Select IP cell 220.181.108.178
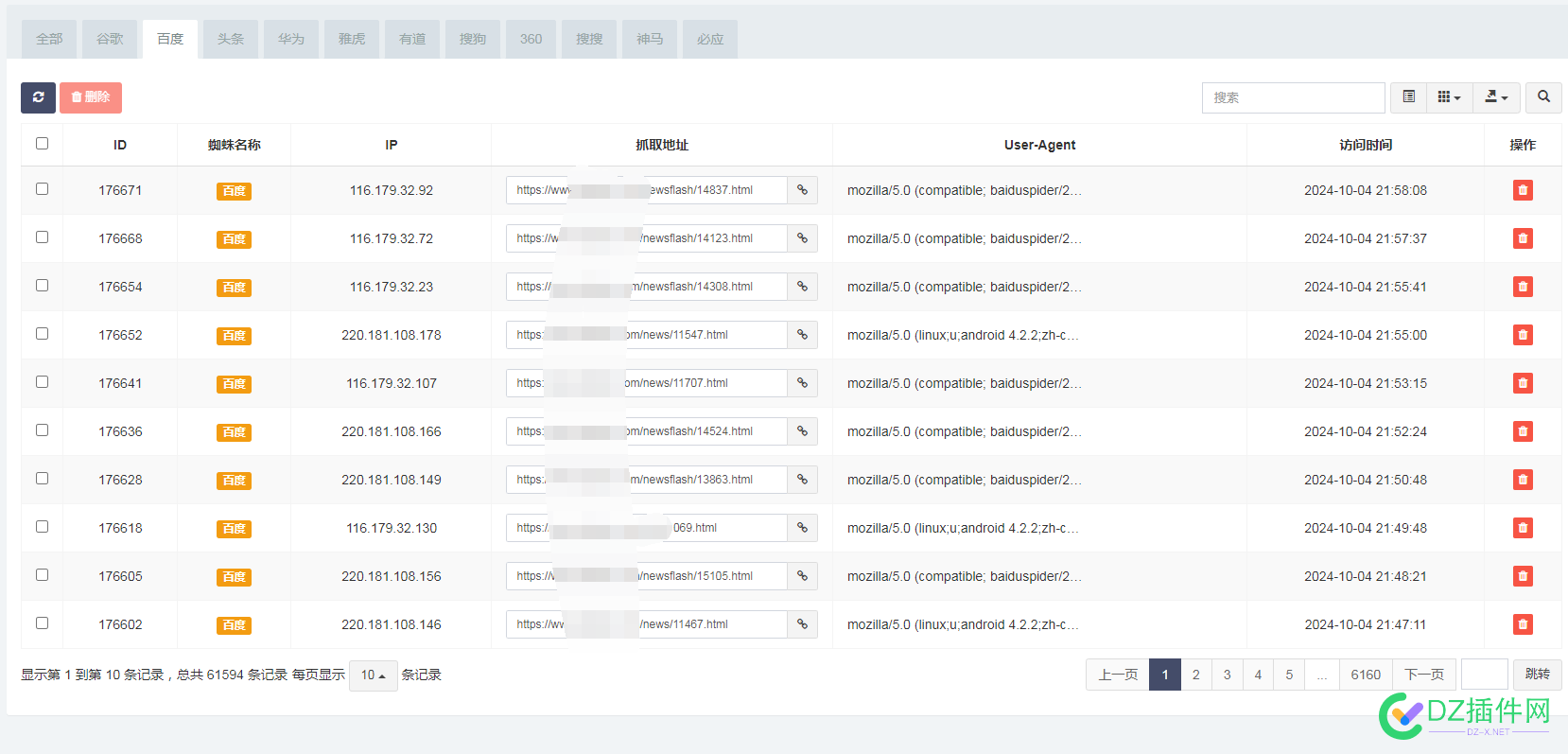 (392, 335)
